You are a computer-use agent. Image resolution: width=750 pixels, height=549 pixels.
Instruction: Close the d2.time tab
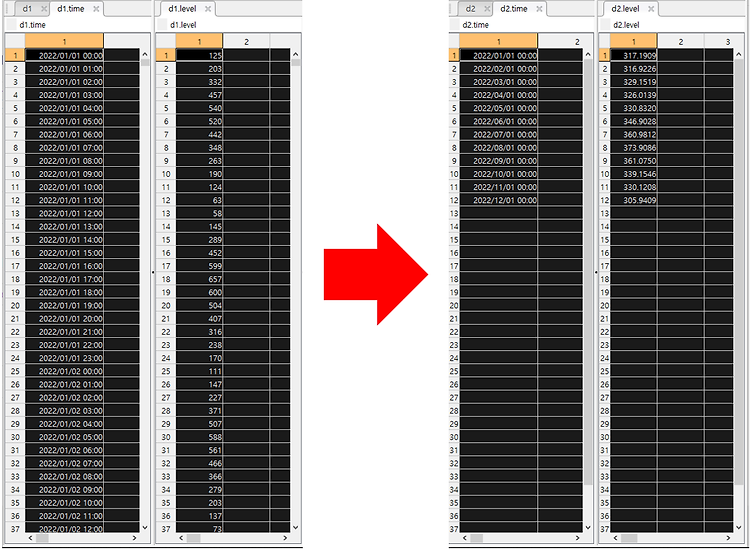540,9
